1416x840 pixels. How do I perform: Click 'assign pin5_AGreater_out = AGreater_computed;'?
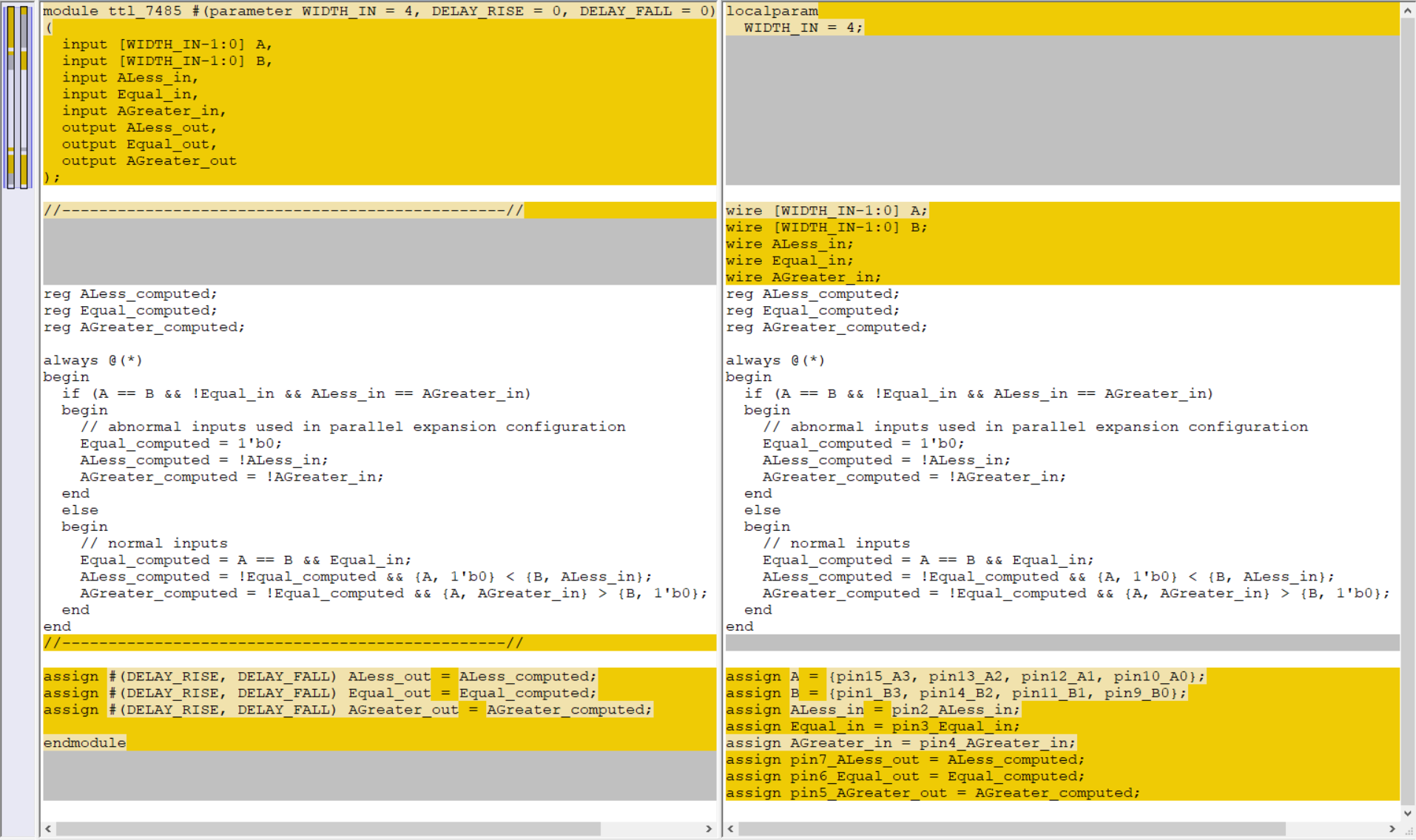933,793
